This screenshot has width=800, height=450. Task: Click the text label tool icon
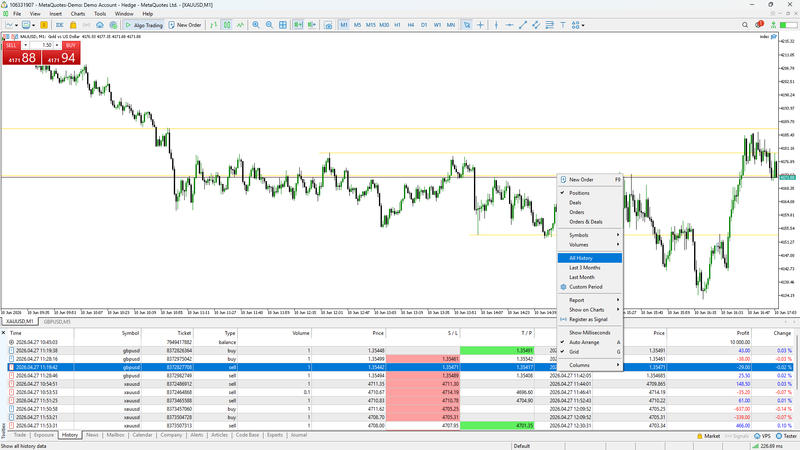[x=563, y=24]
